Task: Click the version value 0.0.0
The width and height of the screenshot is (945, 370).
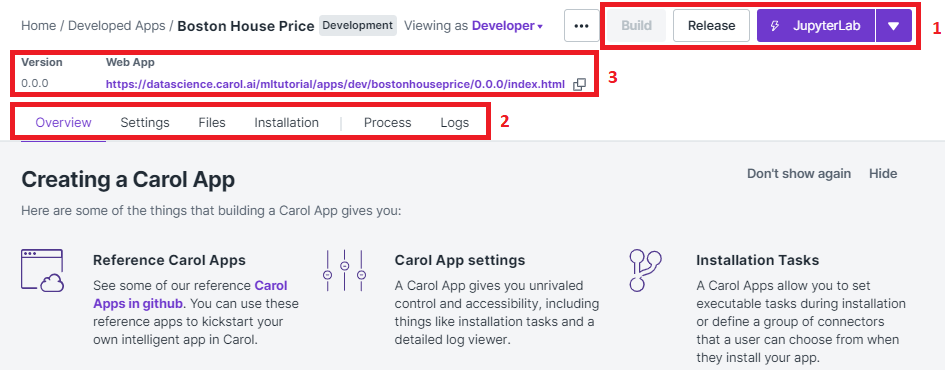Action: [35, 84]
